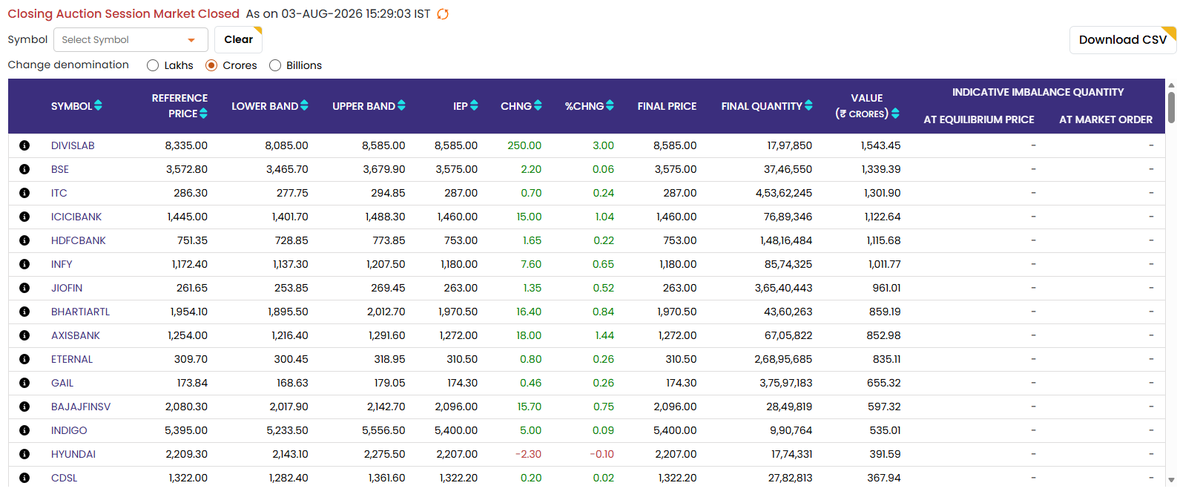Click DIVISLAB value cell 1,543.45
Image resolution: width=1200 pixels, height=503 pixels.
pyautogui.click(x=880, y=146)
